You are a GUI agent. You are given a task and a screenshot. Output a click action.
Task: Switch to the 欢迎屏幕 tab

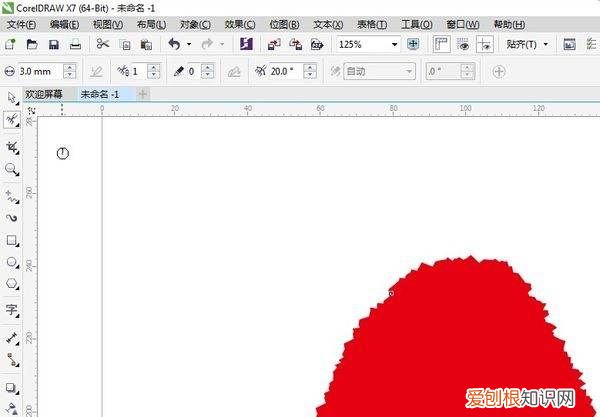pos(44,94)
